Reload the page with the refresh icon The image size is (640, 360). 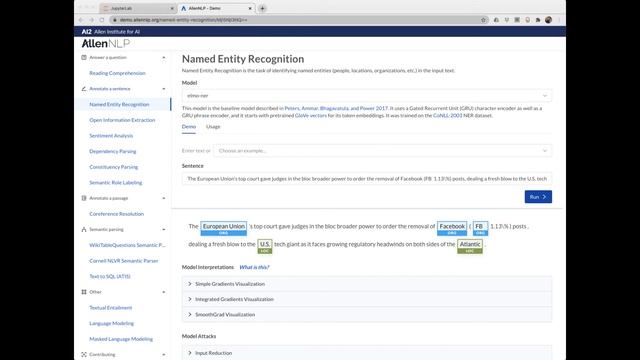[x=102, y=20]
